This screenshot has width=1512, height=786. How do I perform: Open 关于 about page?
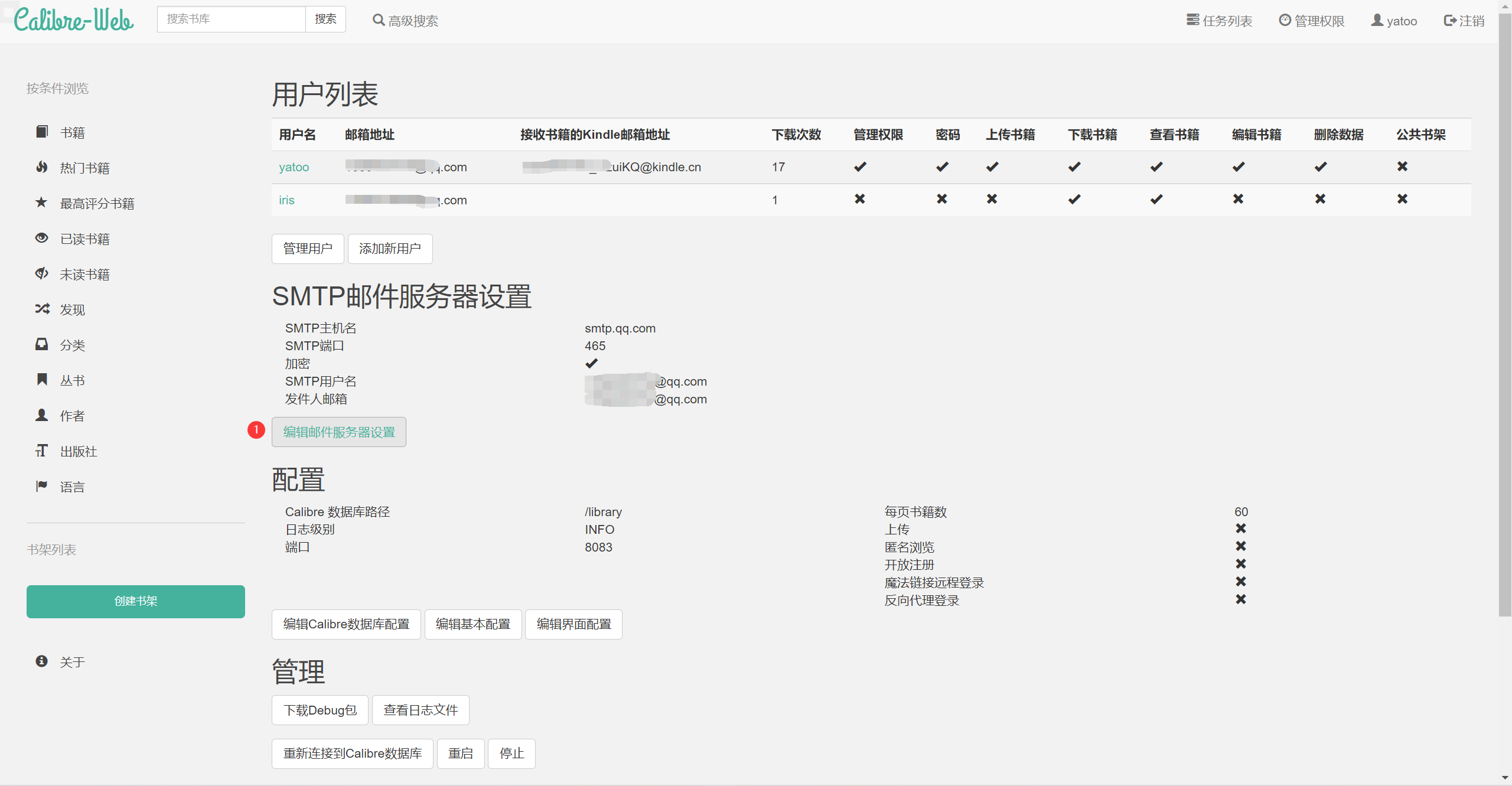point(73,663)
